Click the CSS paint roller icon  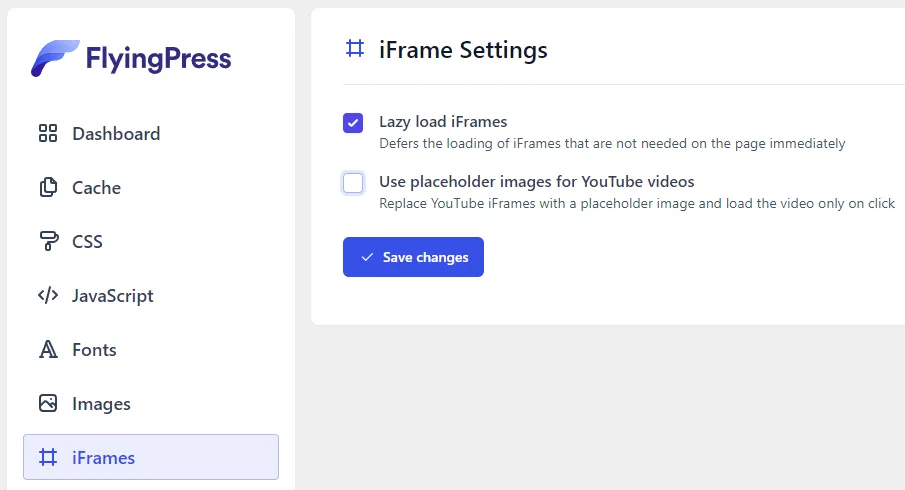(x=48, y=242)
